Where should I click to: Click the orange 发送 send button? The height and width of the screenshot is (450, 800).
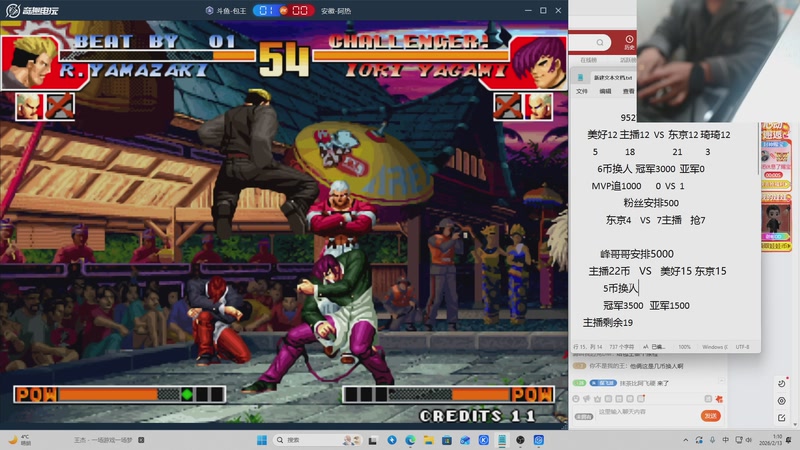coord(711,416)
